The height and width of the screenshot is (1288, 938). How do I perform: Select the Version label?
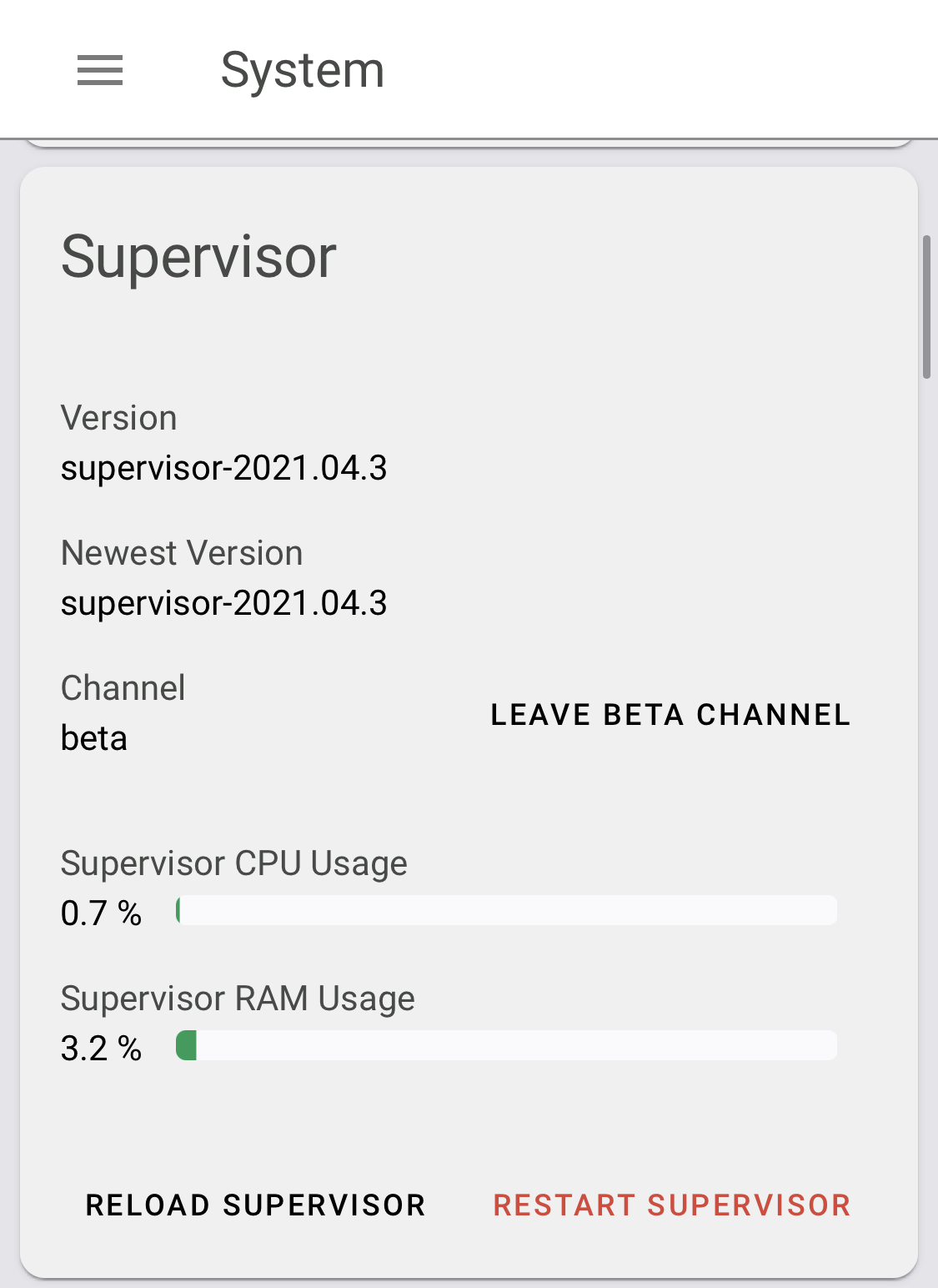coord(118,417)
